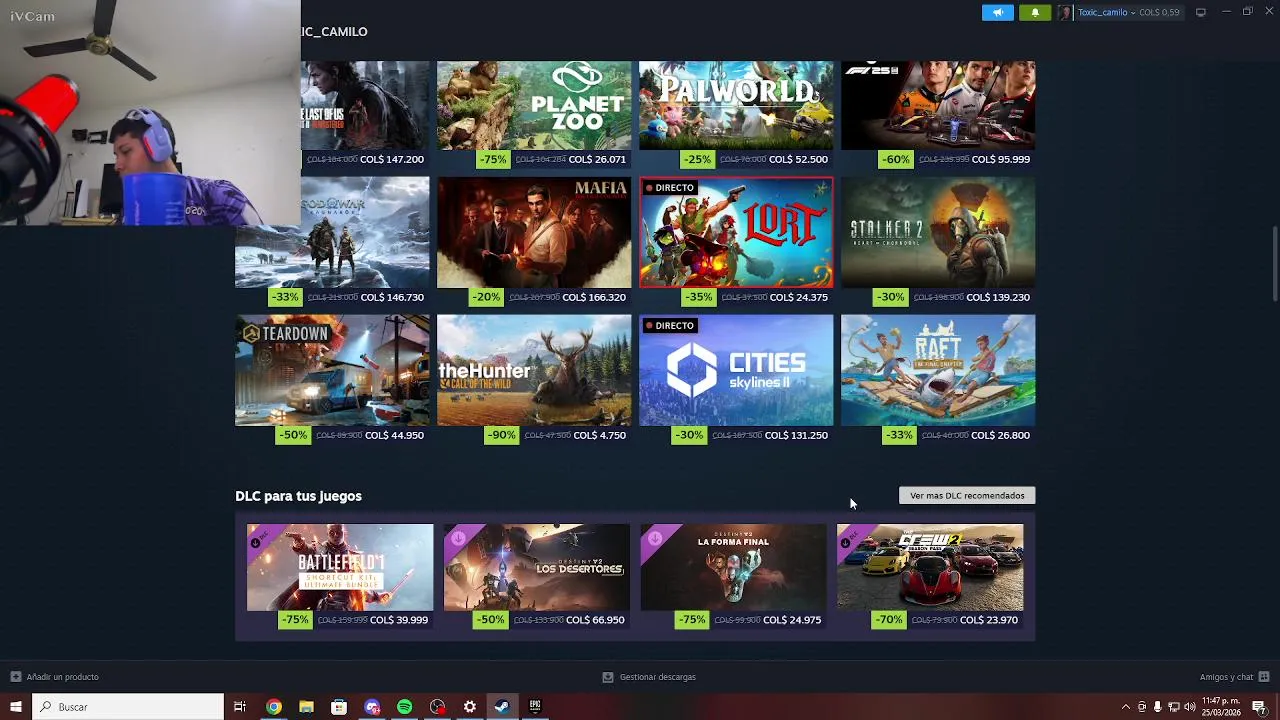Click the 11:47 p. m. taskbar clock

pos(1221,707)
